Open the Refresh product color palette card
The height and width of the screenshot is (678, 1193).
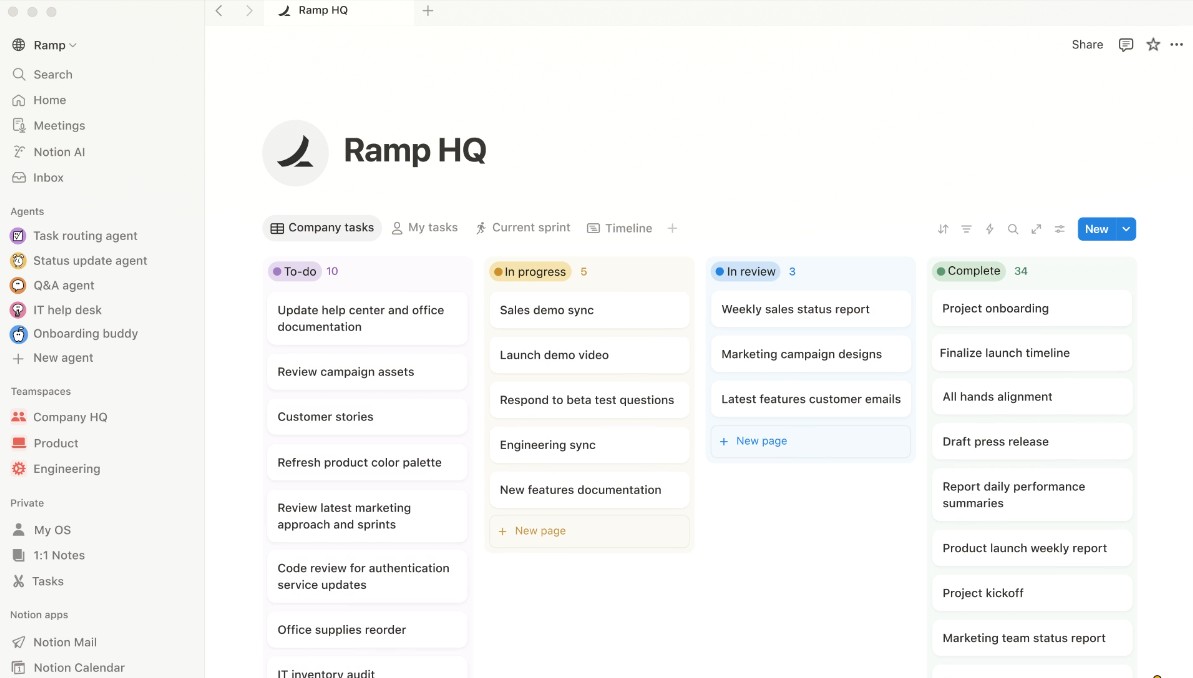point(367,463)
